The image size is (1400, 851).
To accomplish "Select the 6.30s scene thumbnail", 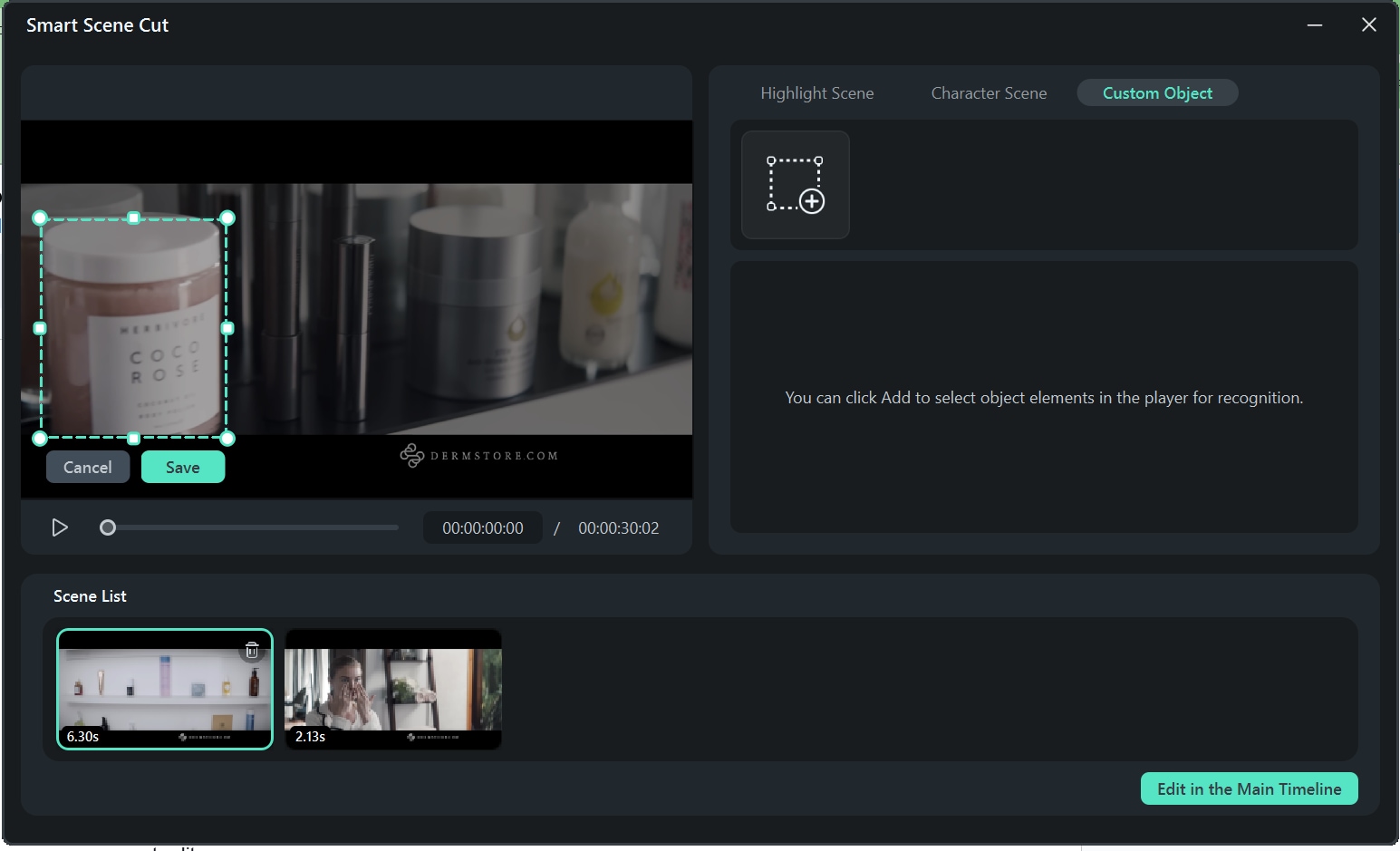I will click(x=165, y=690).
